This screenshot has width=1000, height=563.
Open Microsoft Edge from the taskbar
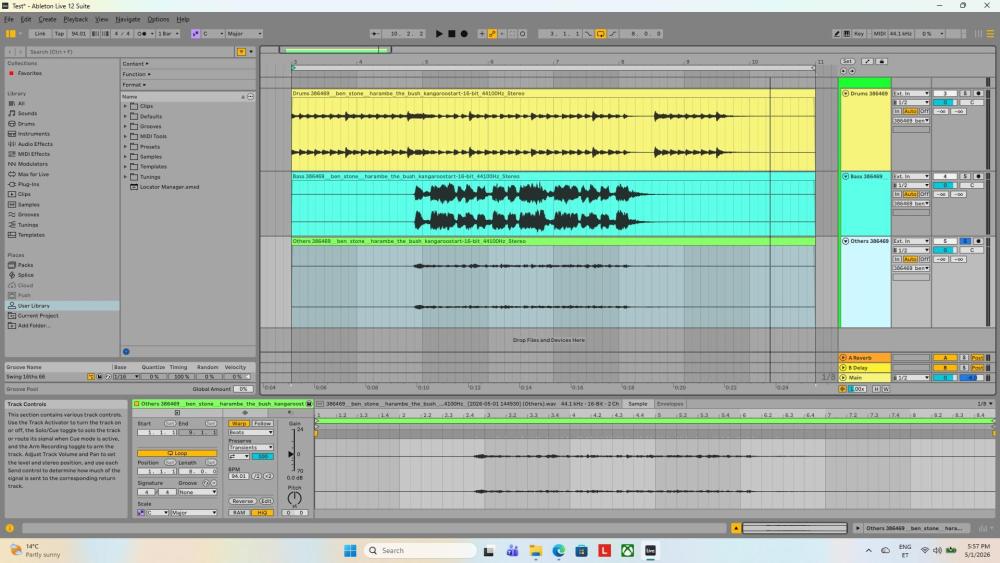(x=558, y=550)
